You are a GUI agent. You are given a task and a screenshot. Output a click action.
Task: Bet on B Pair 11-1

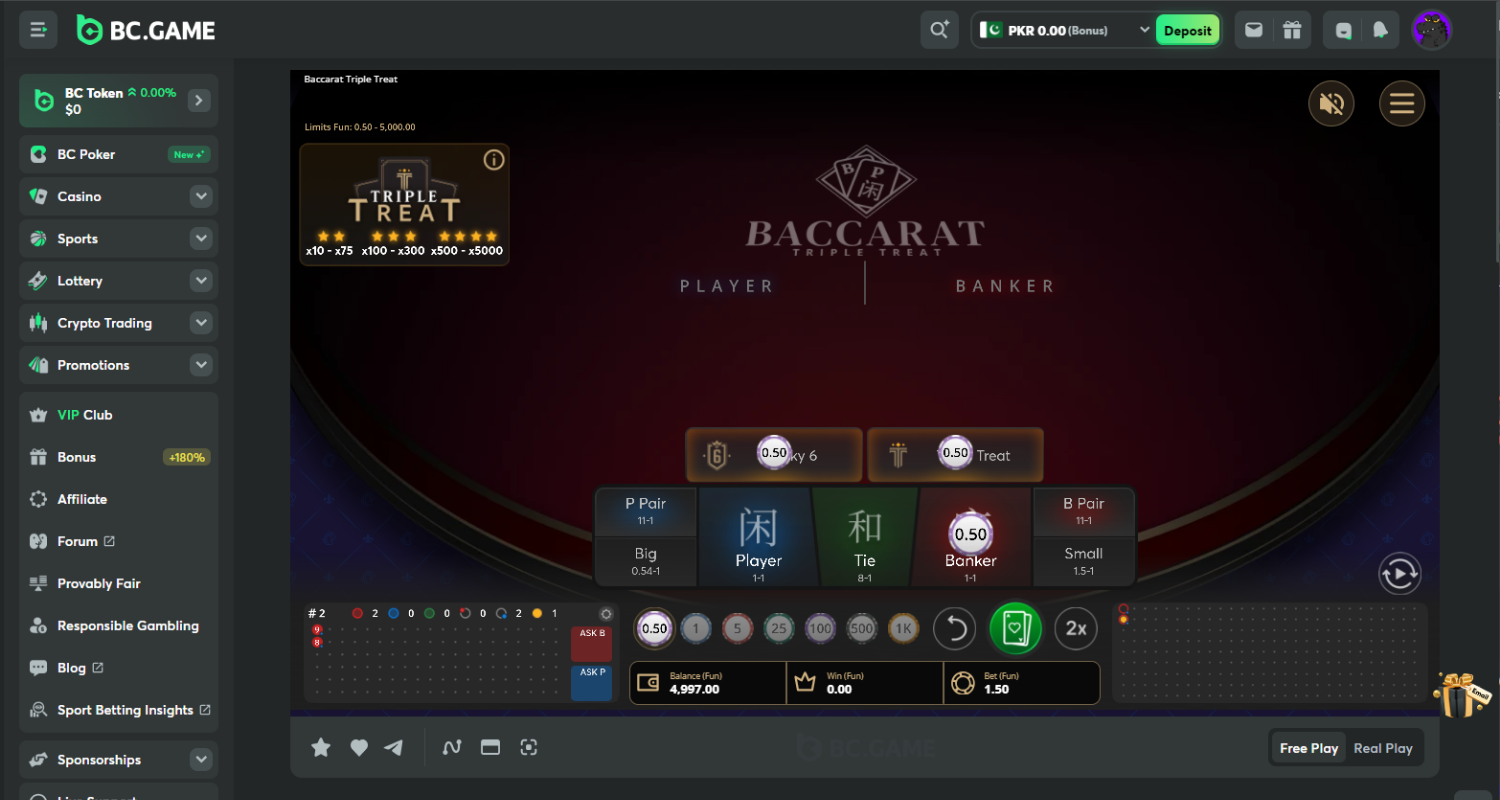click(1083, 511)
